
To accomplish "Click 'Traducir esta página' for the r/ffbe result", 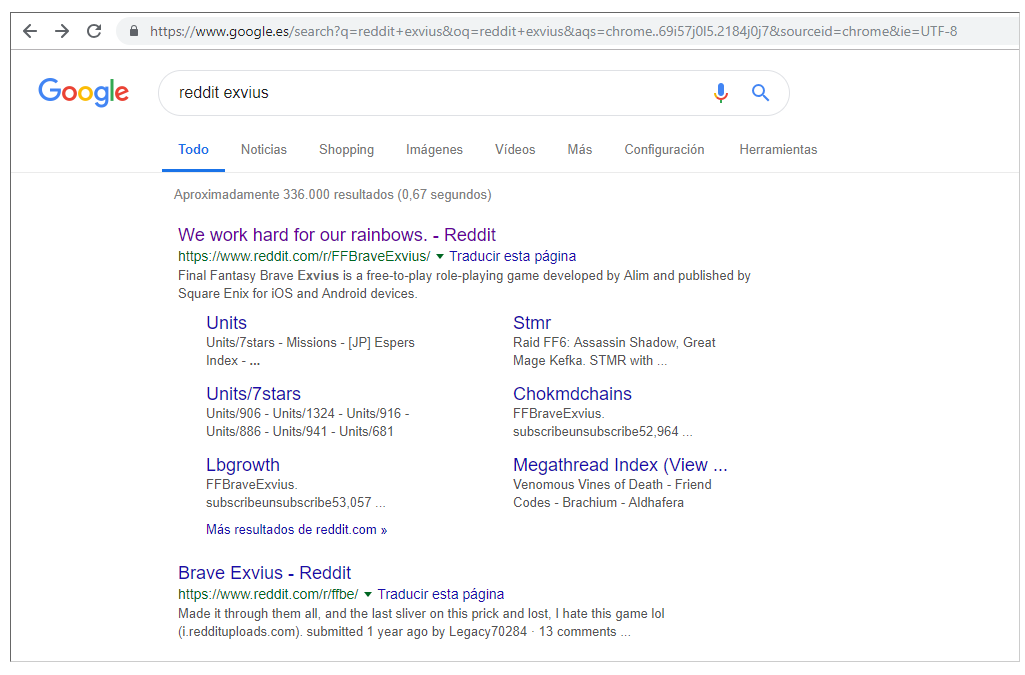I will (x=441, y=594).
